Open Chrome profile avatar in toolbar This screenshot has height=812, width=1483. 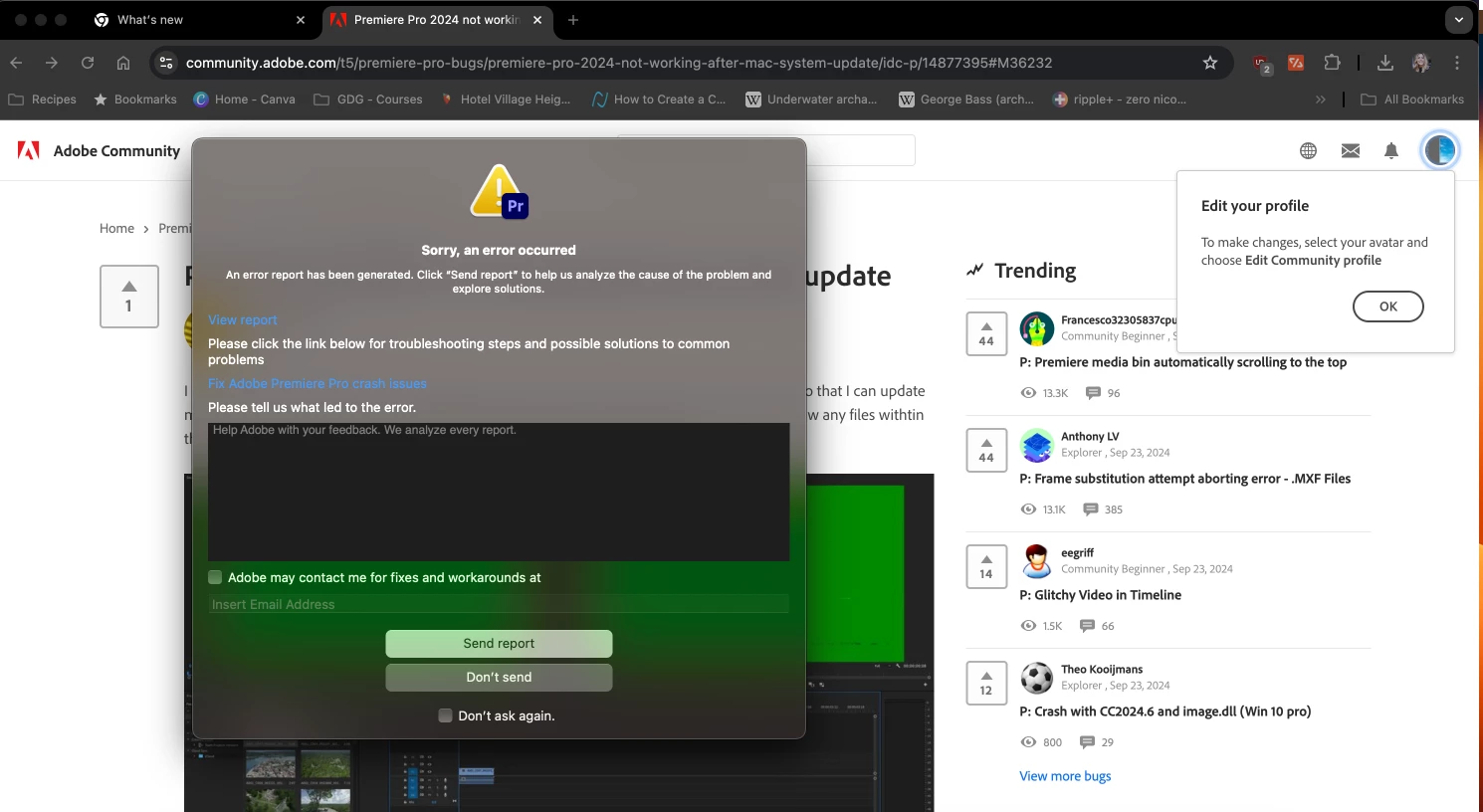[x=1420, y=63]
